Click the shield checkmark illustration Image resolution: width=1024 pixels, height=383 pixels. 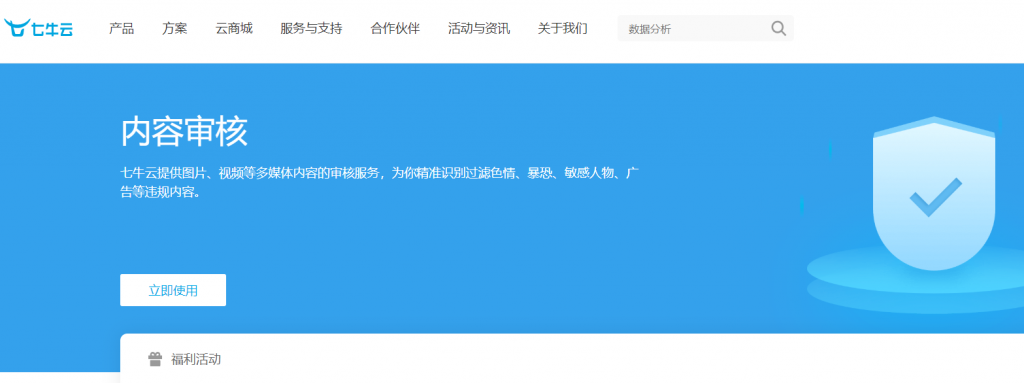point(934,193)
